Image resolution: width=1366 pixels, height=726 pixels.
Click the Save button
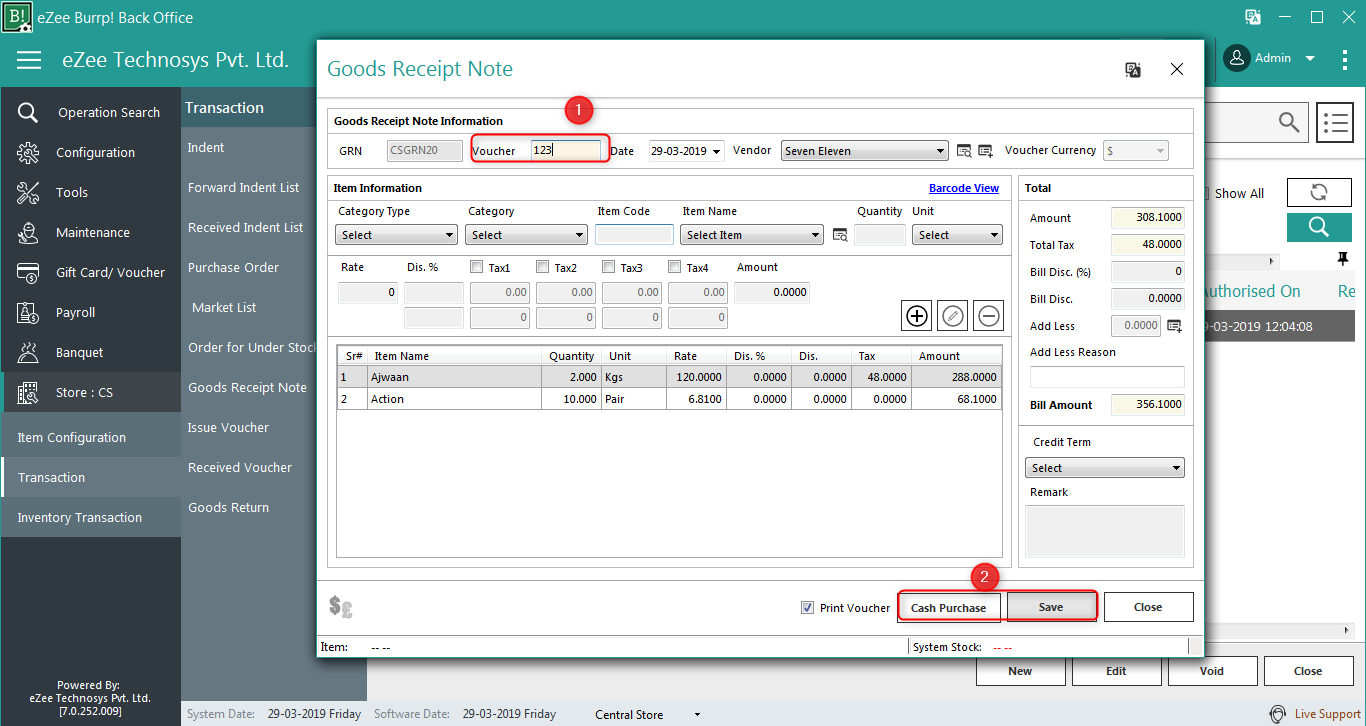[1051, 607]
